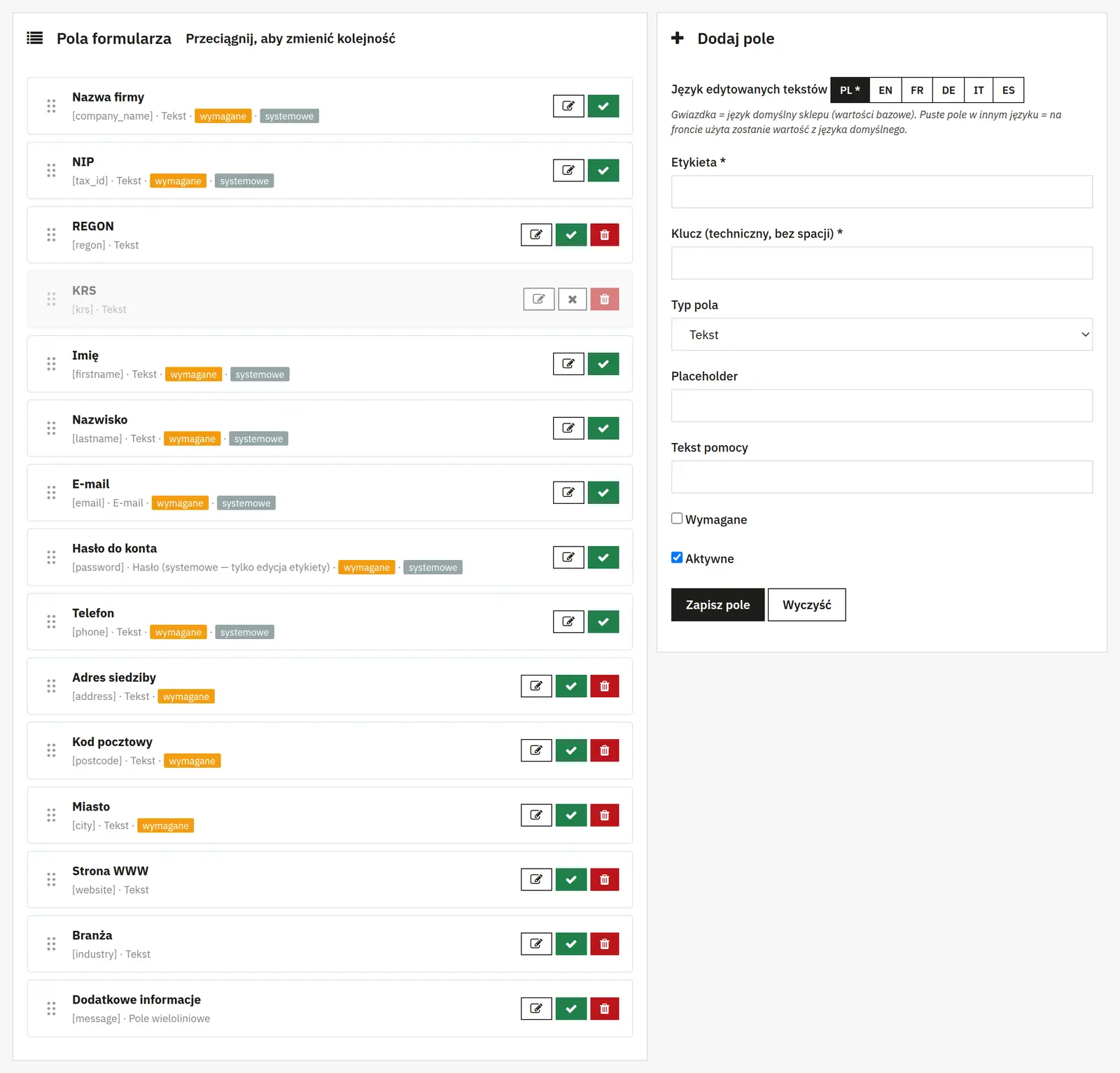Focus the Klucz techniczny input field

(x=882, y=263)
